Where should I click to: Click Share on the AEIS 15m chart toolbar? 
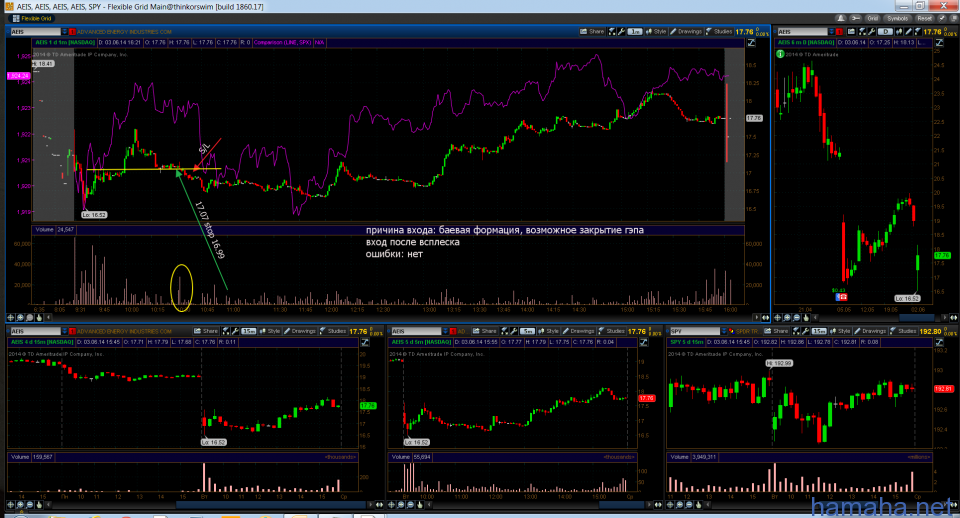(x=206, y=331)
